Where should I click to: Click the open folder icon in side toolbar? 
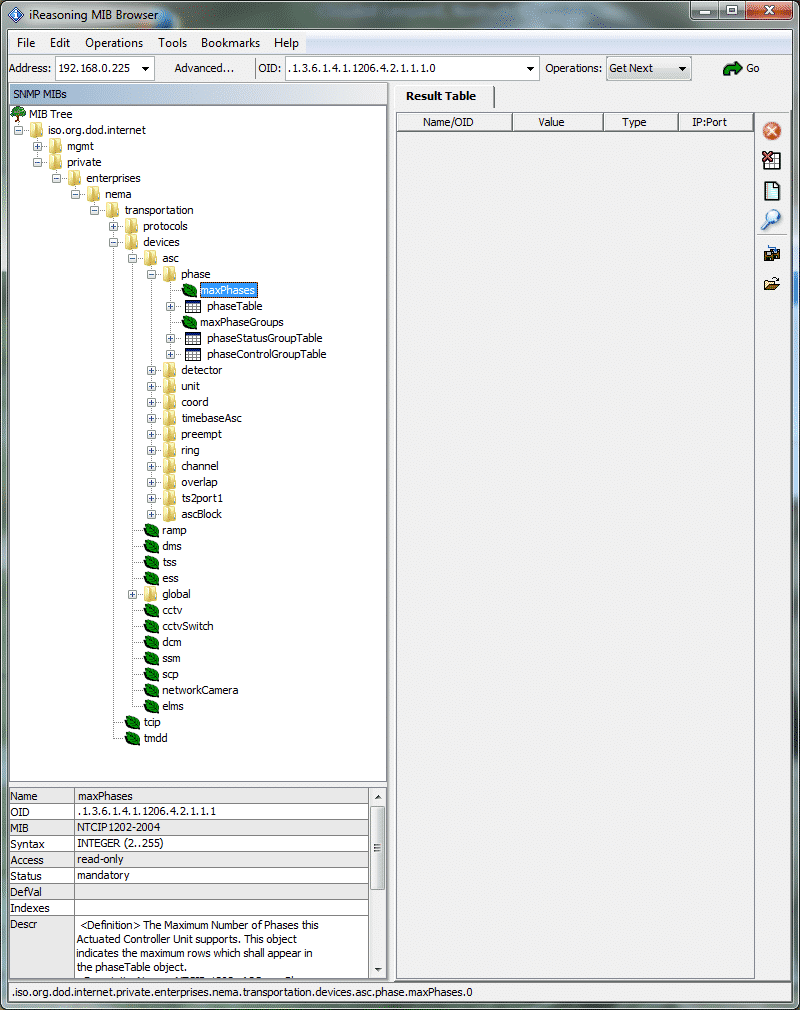(771, 284)
